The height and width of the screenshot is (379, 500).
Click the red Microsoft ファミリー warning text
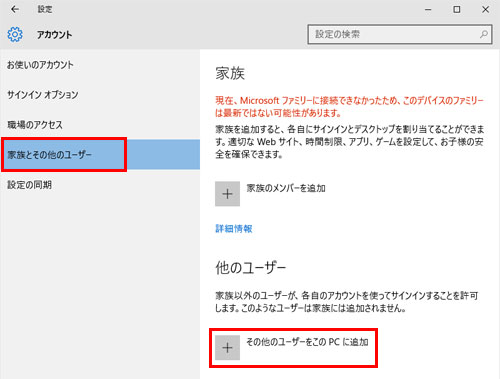click(349, 107)
